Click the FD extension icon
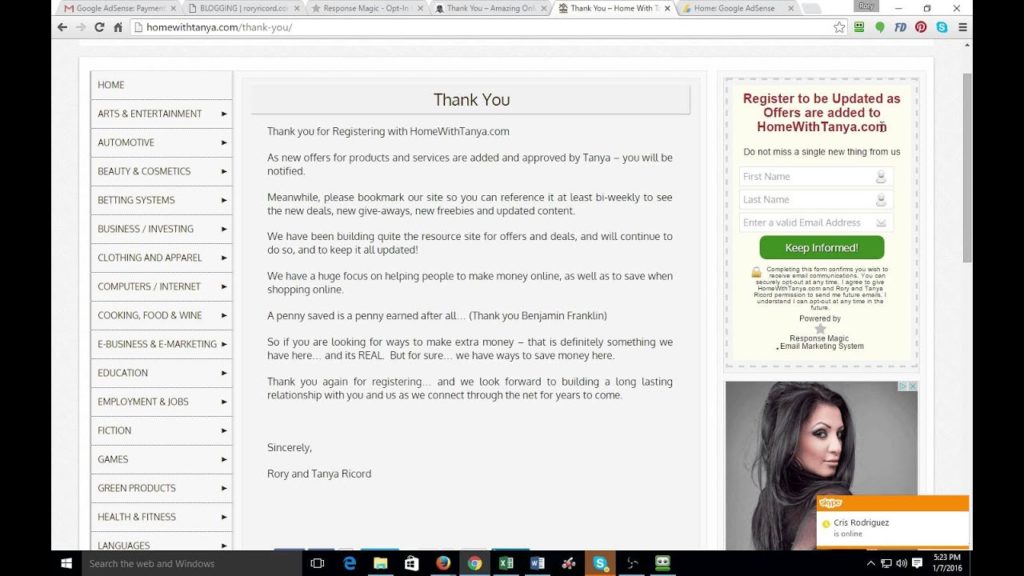Screen dimensions: 1024x576 tap(900, 27)
